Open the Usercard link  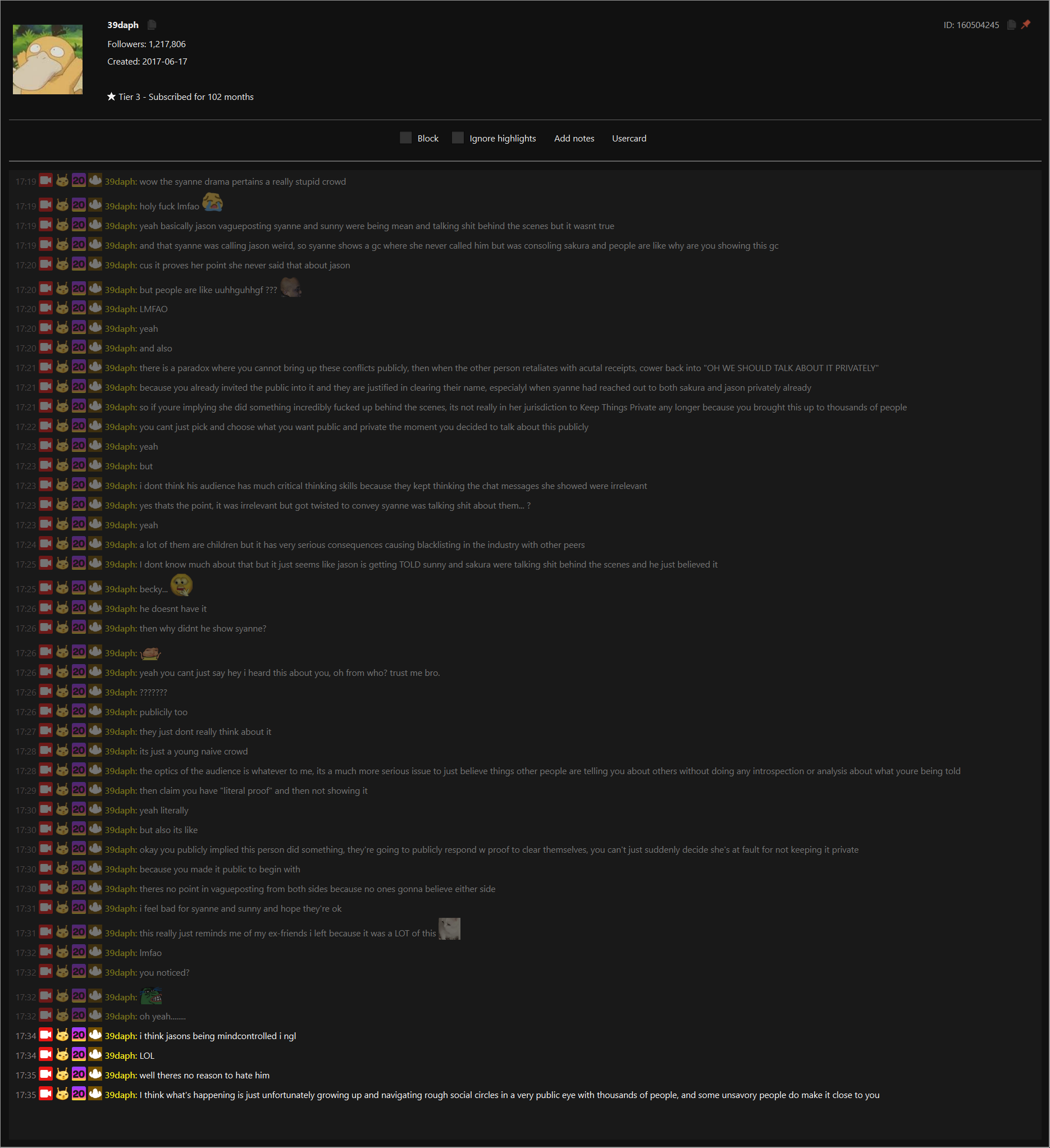[629, 138]
